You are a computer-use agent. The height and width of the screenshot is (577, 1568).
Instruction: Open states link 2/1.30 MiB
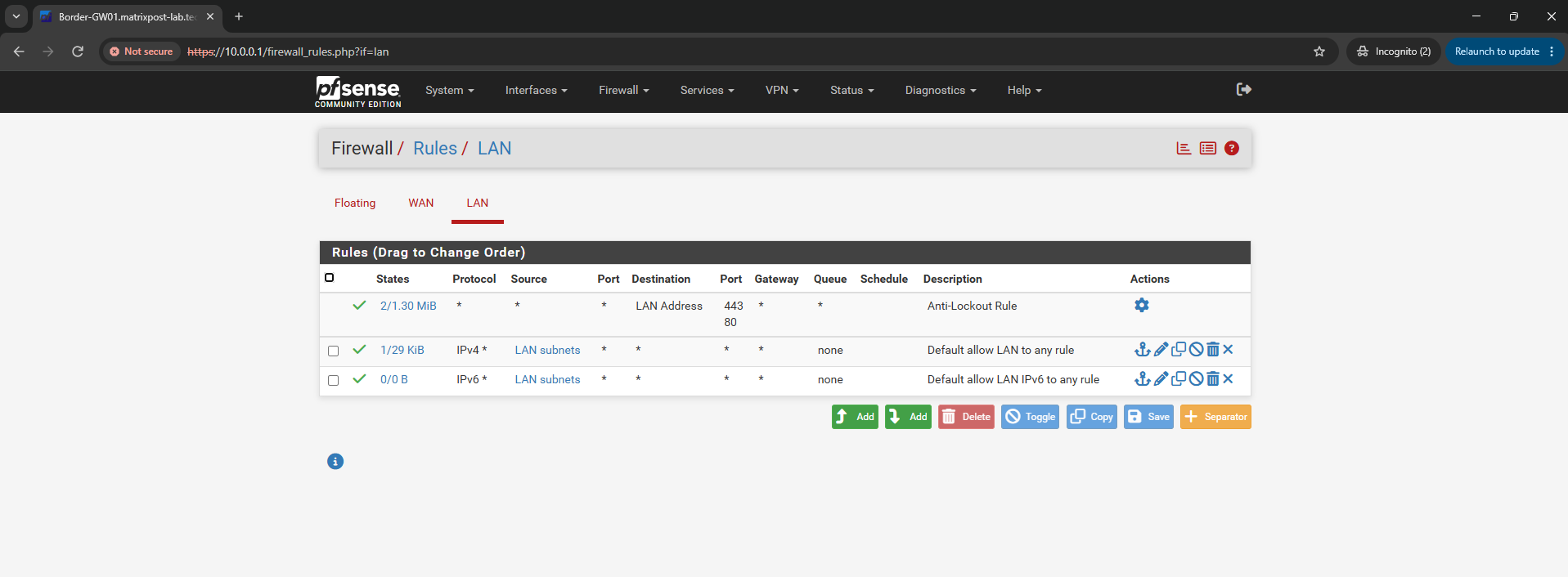[x=408, y=306]
